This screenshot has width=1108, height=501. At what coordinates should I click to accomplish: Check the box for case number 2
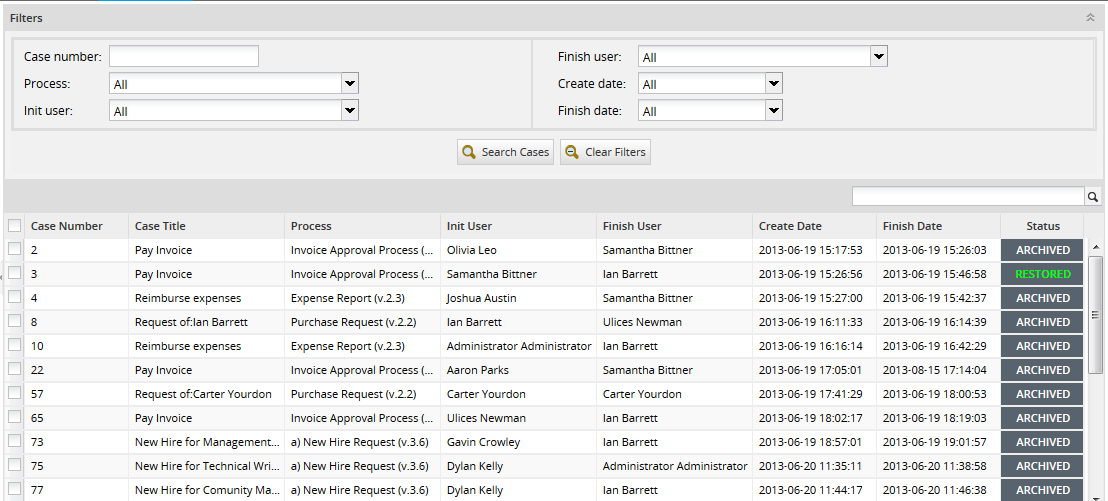pos(14,250)
